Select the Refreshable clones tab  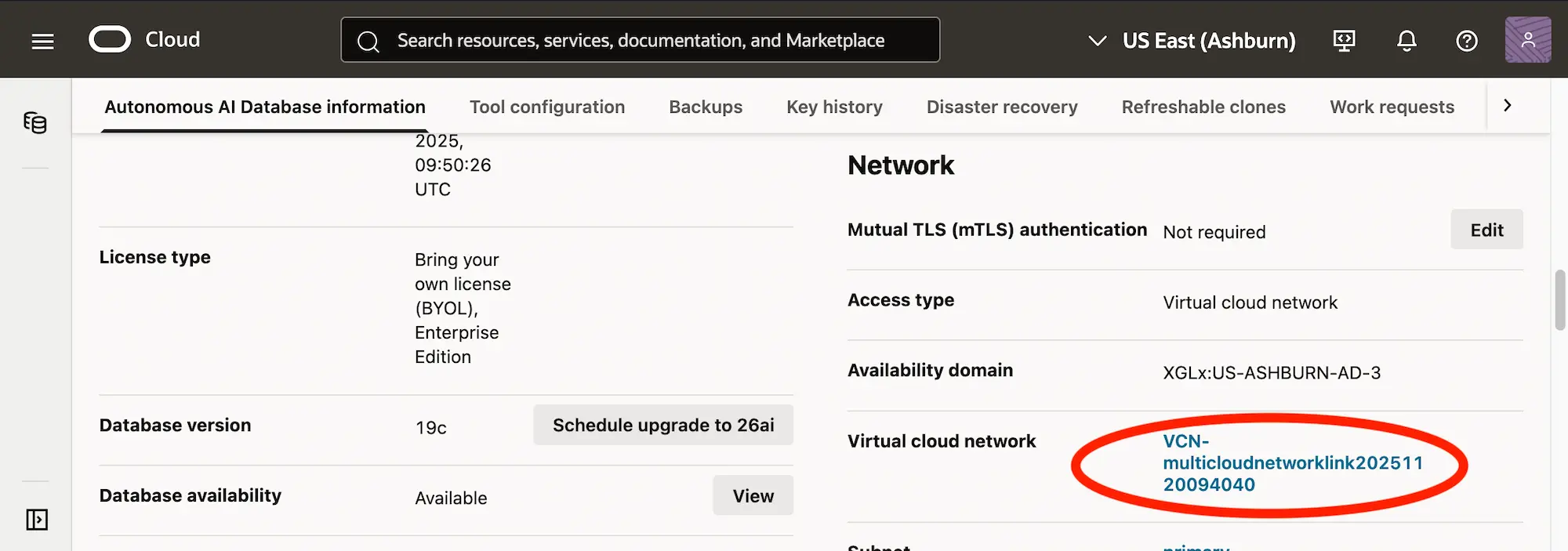click(x=1203, y=107)
